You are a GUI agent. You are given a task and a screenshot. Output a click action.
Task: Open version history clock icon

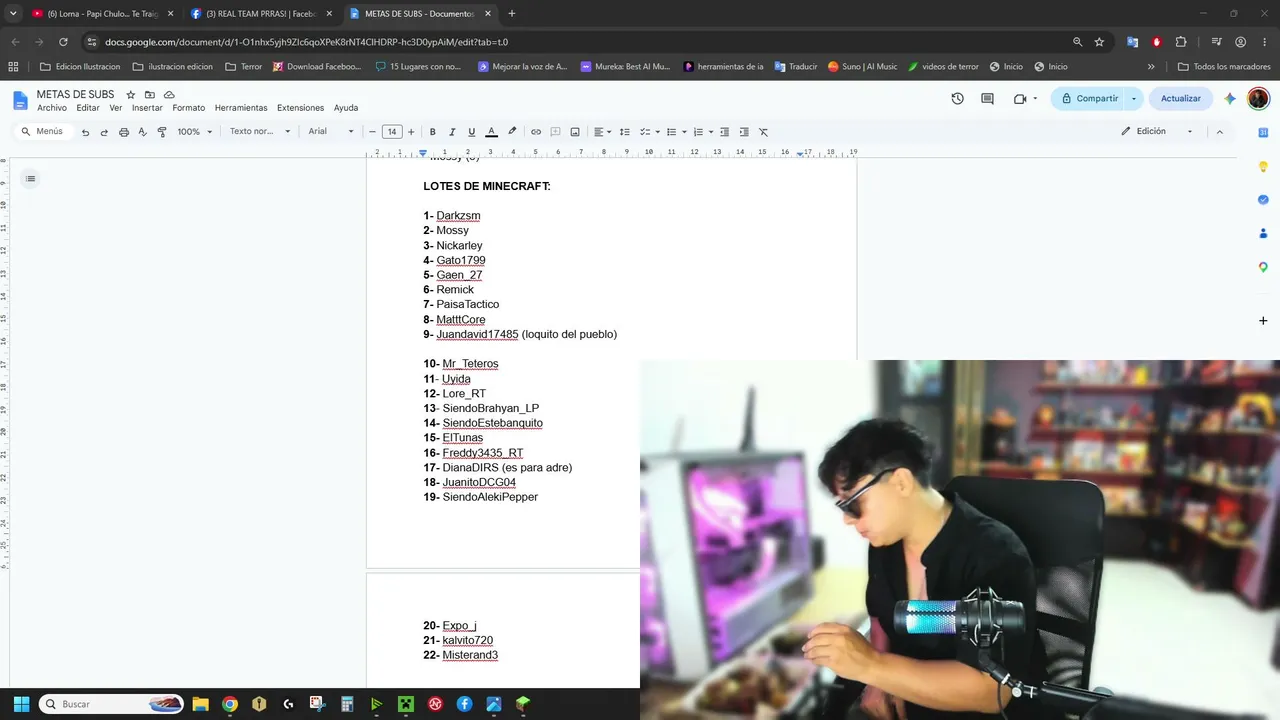[x=958, y=99]
